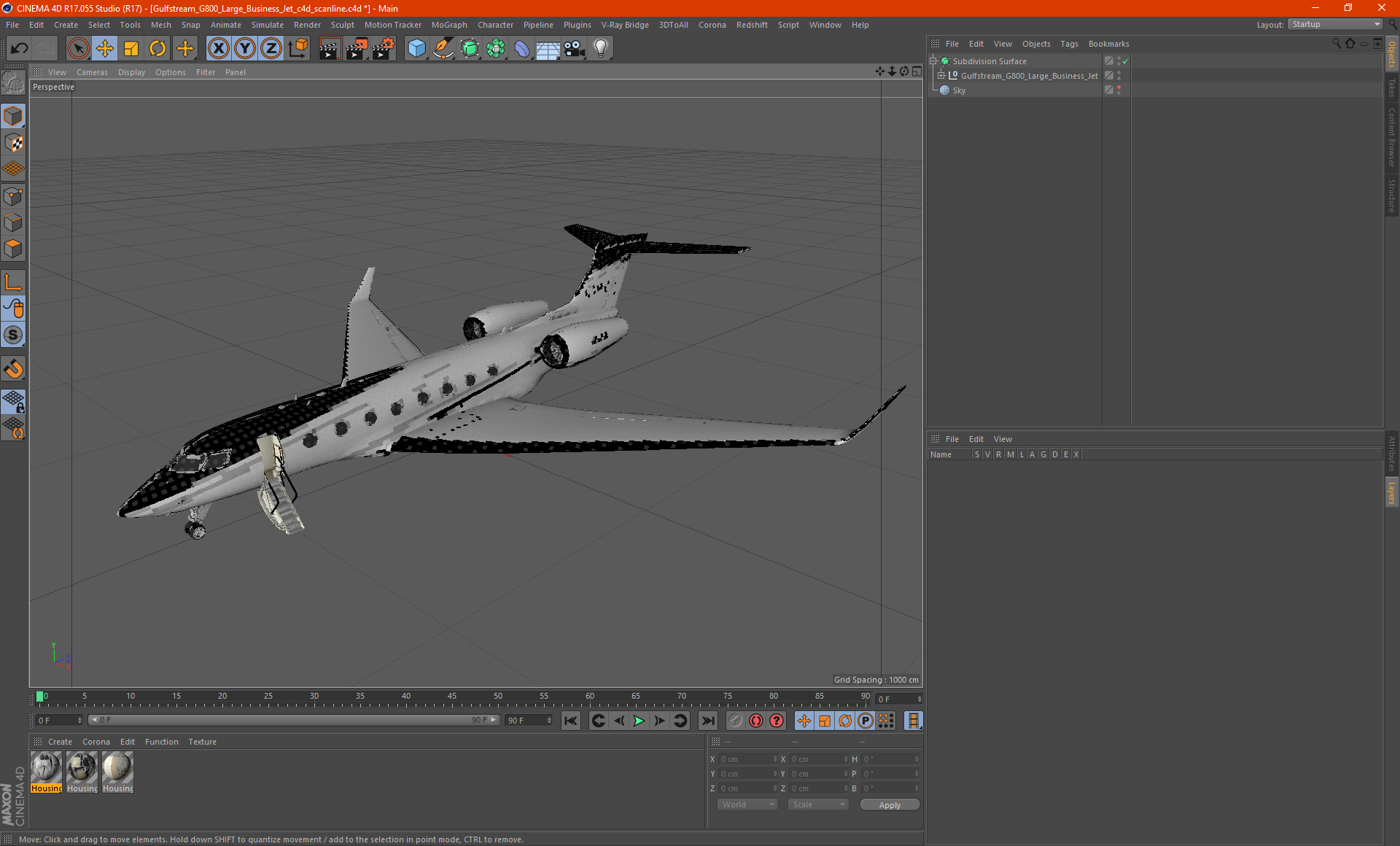Go to start of animation
Viewport: 1400px width, 846px height.
pyautogui.click(x=571, y=721)
